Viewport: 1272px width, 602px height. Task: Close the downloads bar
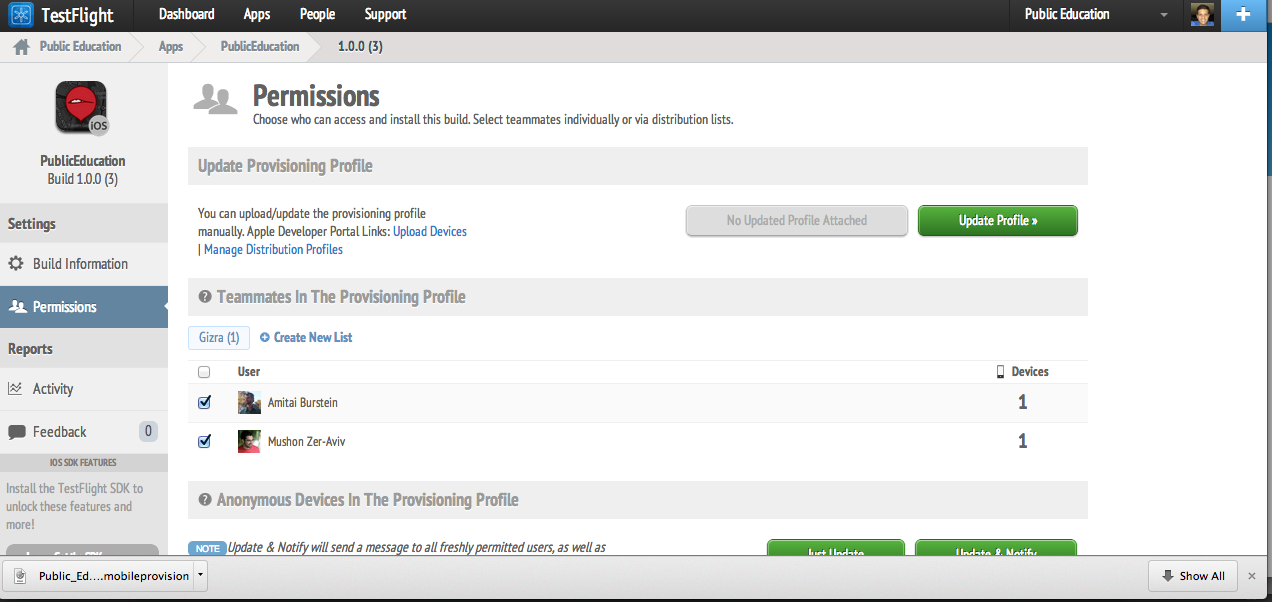pos(1251,576)
